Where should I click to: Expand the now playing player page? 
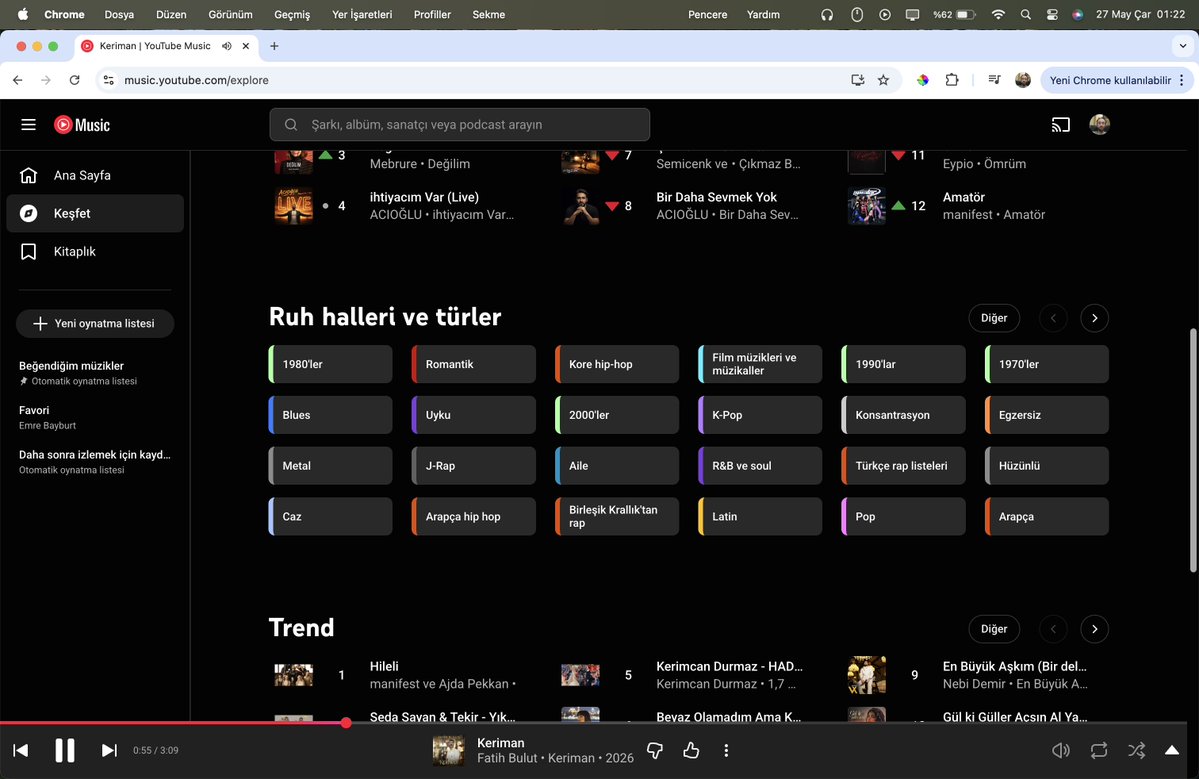pos(1171,750)
